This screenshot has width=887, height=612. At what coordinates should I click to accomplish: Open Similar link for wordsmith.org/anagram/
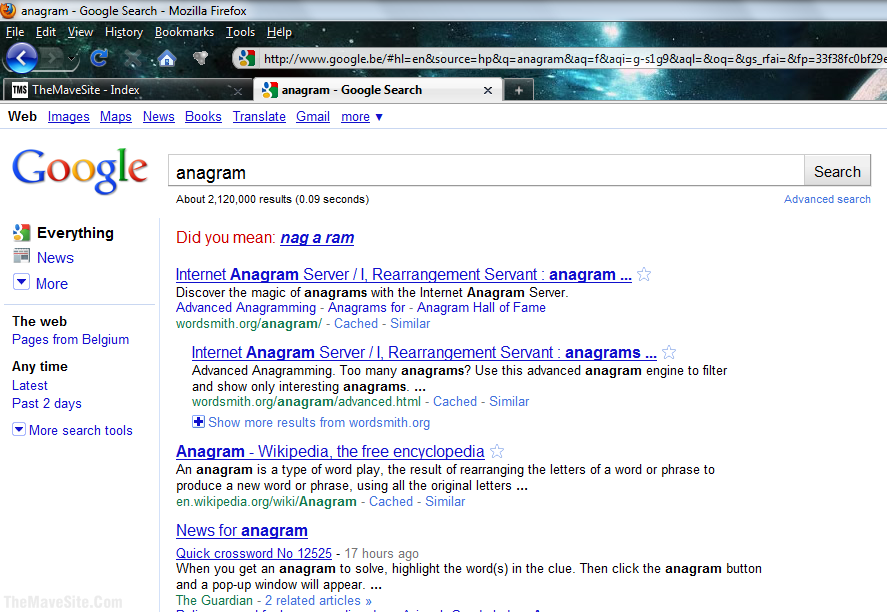410,324
